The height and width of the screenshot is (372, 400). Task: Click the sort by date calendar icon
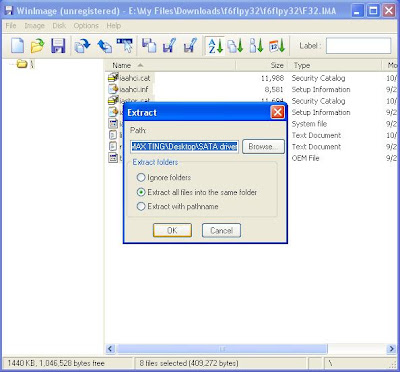pyautogui.click(x=277, y=45)
